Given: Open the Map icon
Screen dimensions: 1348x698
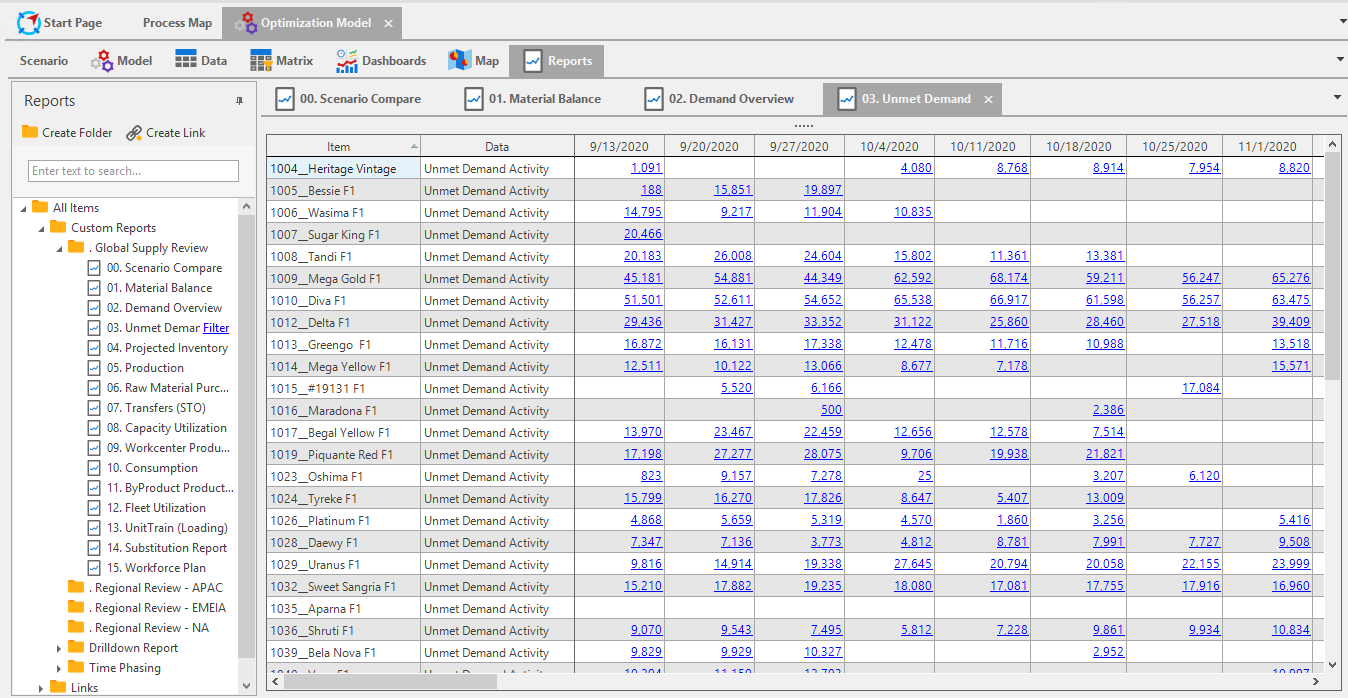Looking at the screenshot, I should click(x=460, y=61).
